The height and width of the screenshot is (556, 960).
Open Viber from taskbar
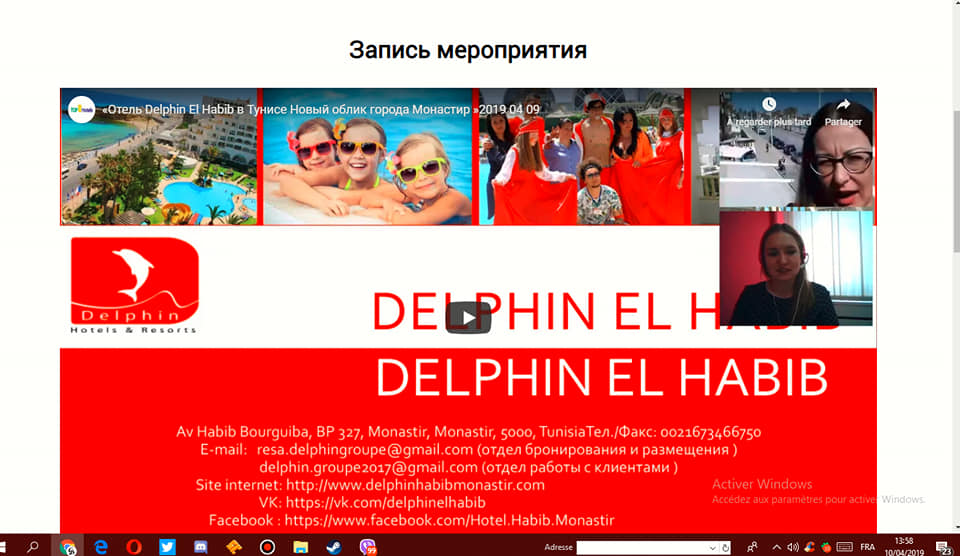point(367,547)
